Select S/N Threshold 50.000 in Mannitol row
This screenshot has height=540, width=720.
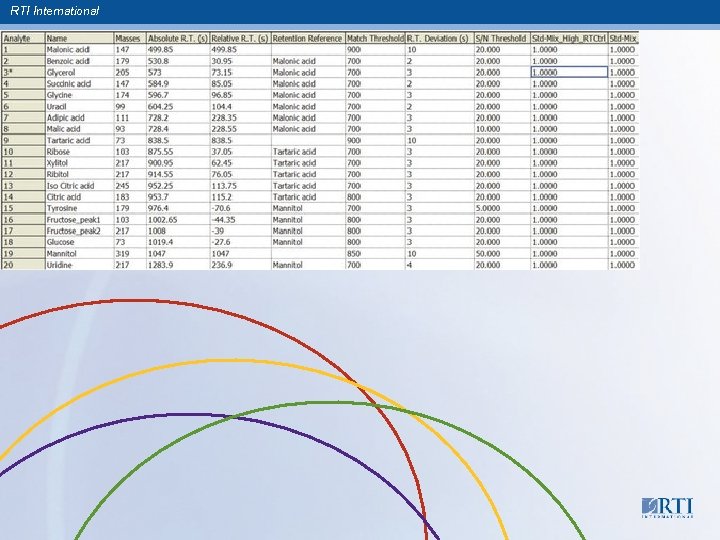point(502,253)
